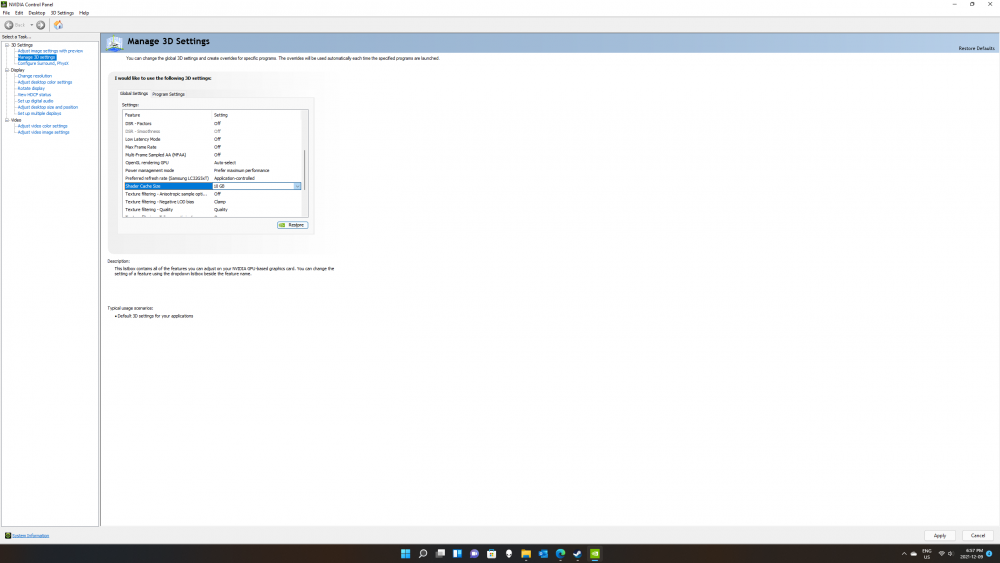Click the volume speaker tray icon

pyautogui.click(x=950, y=553)
